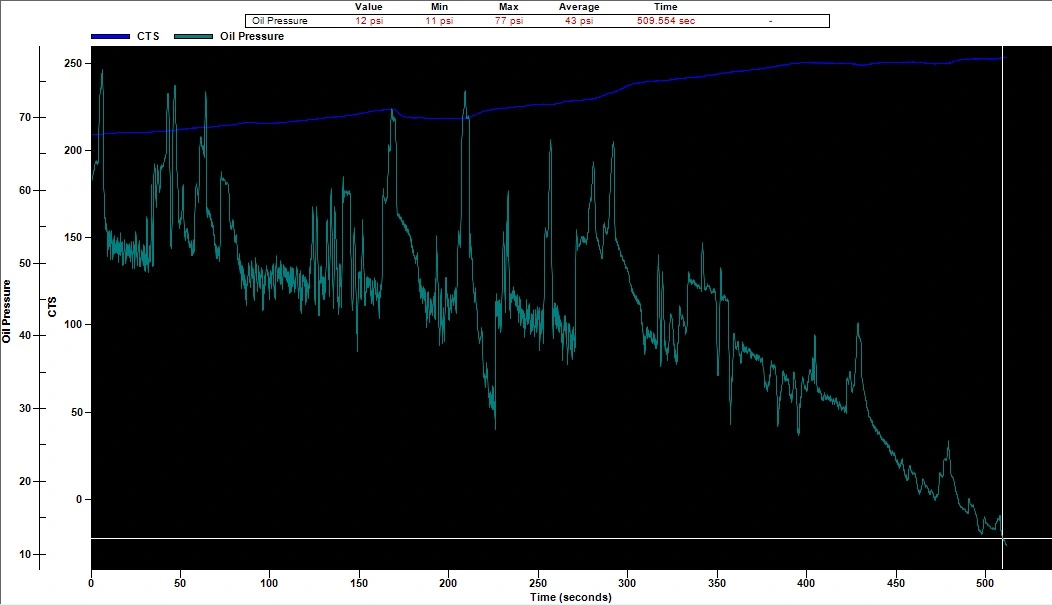Screen dimensions: 1052x605
Task: Click the Oil Pressure vertical axis title
Action: (7, 311)
